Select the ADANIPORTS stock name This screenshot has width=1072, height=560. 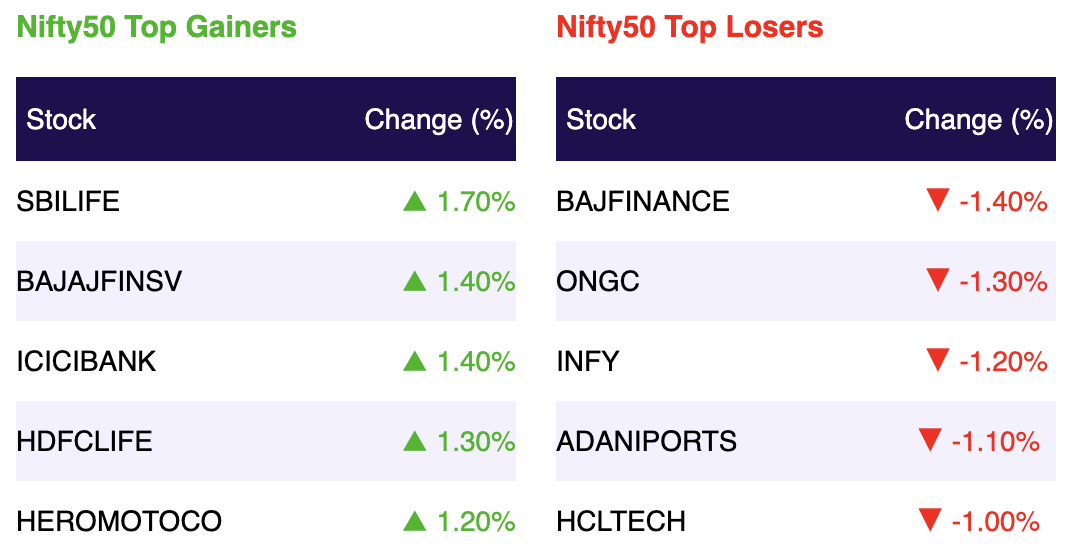(x=647, y=442)
